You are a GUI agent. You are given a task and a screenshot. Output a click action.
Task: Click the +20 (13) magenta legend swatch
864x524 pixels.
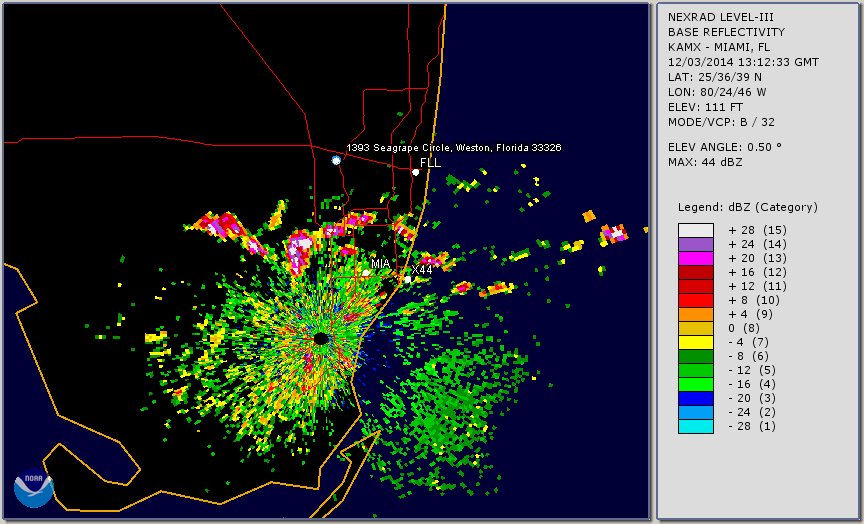pos(696,258)
